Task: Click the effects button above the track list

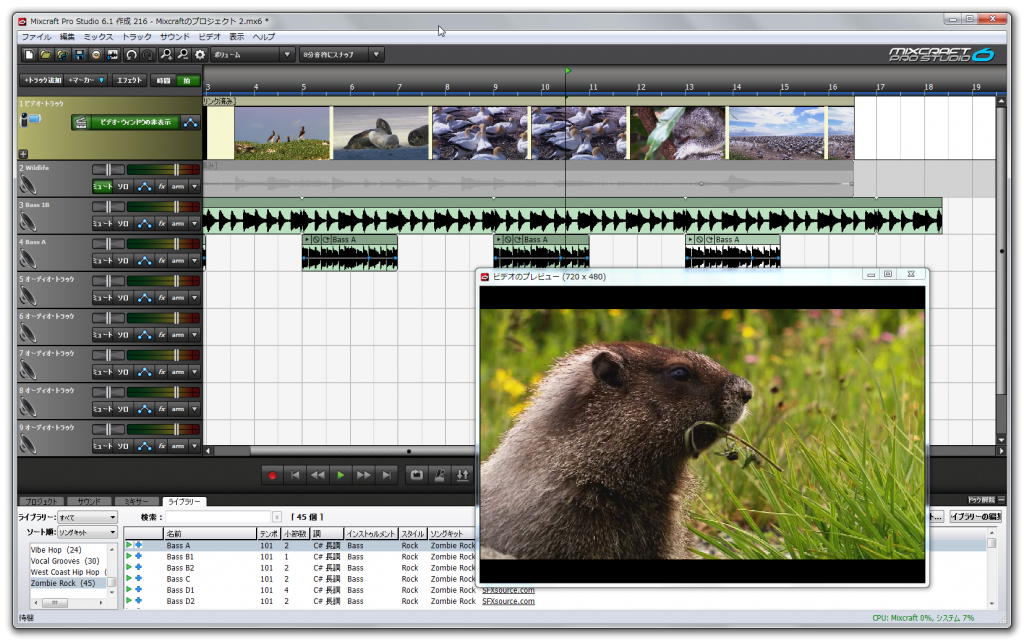Action: tap(129, 80)
